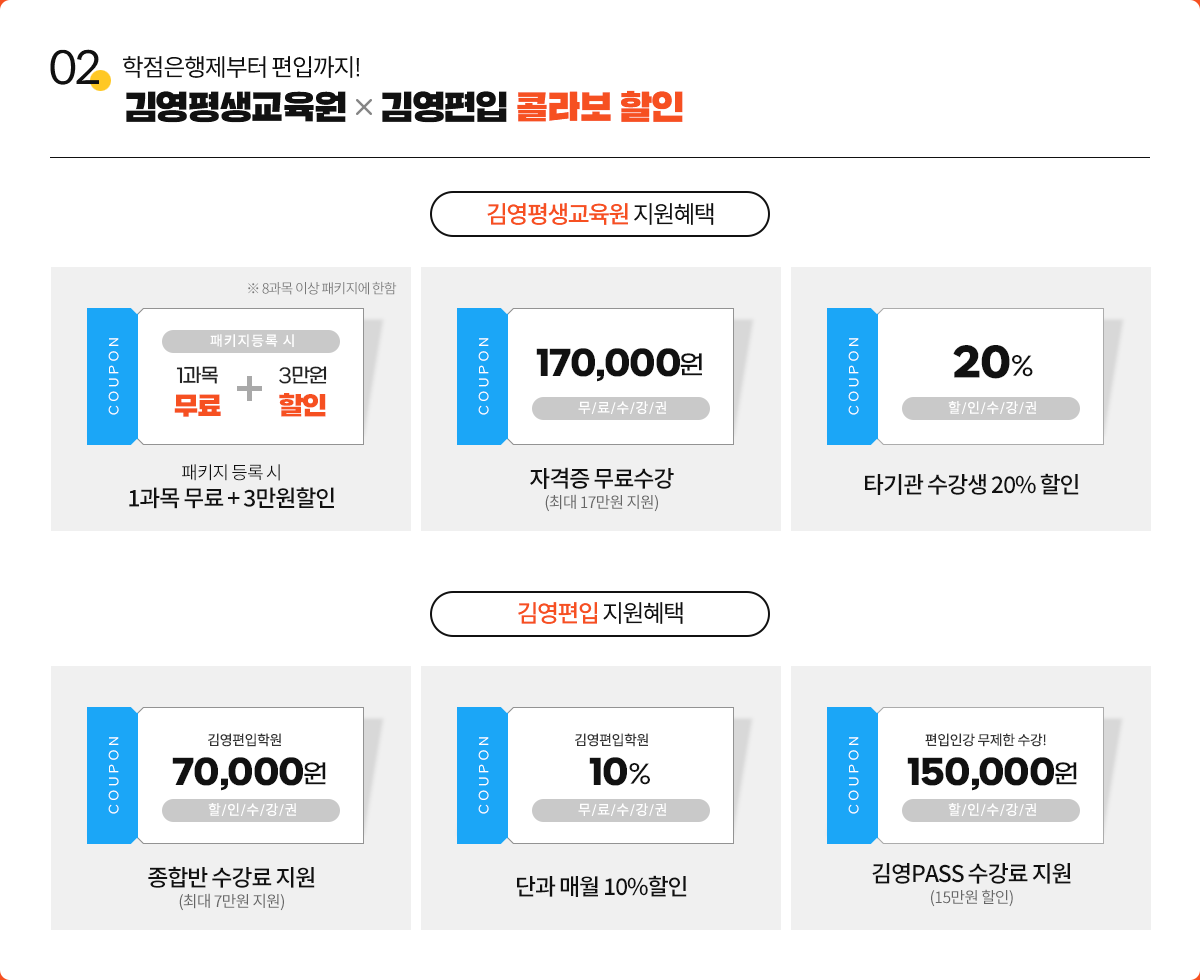
Task: Click the 김영편입 지원혜택 pill label
Action: pyautogui.click(x=600, y=614)
